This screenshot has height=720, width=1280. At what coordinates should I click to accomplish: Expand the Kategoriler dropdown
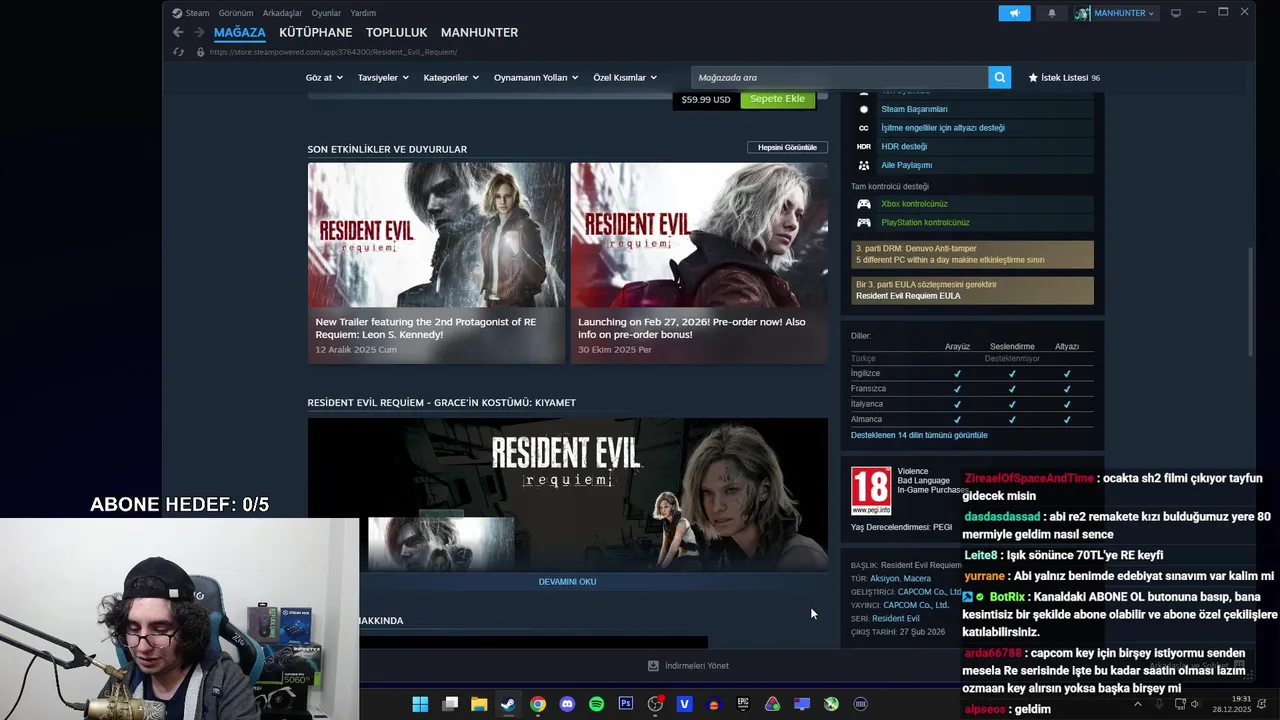point(451,77)
